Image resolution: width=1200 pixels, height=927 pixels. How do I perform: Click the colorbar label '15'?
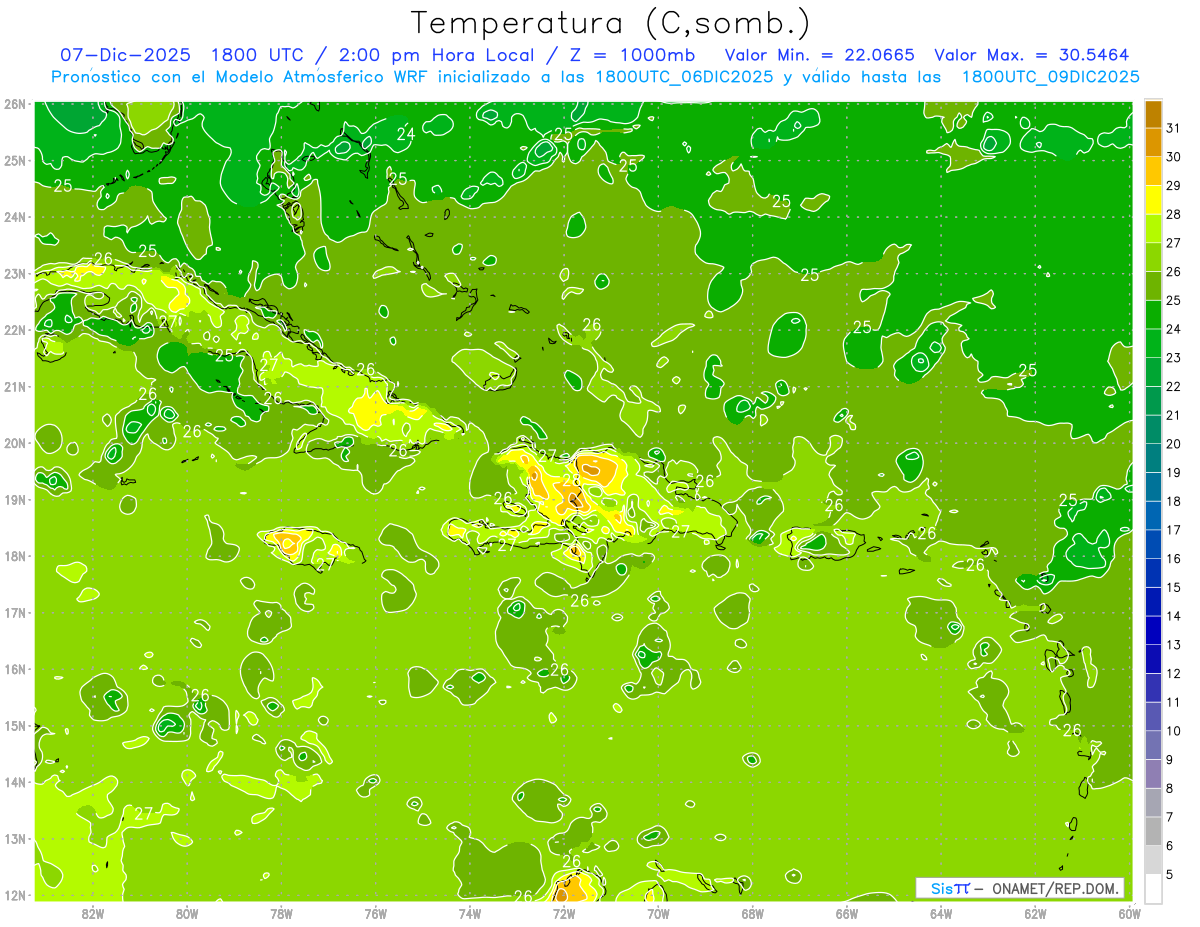[1173, 588]
